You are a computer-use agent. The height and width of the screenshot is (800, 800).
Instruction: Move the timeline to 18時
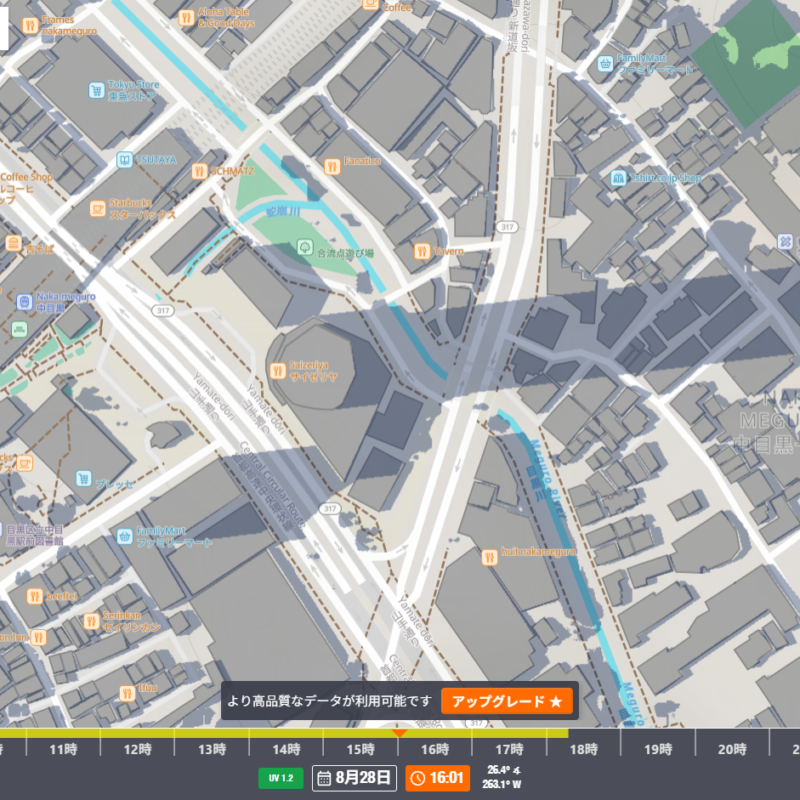click(x=584, y=749)
